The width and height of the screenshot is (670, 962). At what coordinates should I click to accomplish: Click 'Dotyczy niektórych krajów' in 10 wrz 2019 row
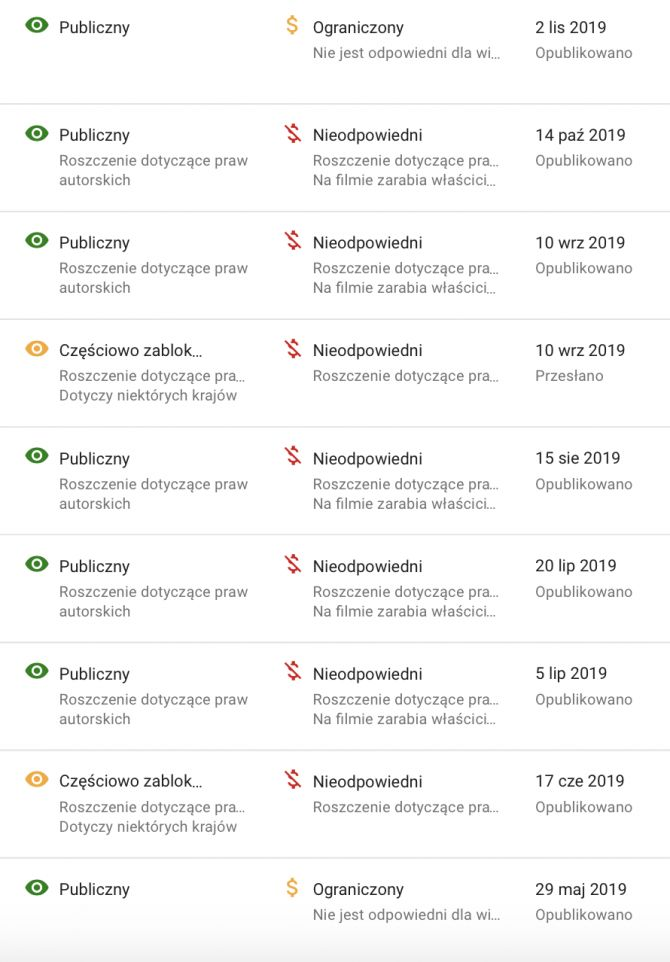pos(148,396)
